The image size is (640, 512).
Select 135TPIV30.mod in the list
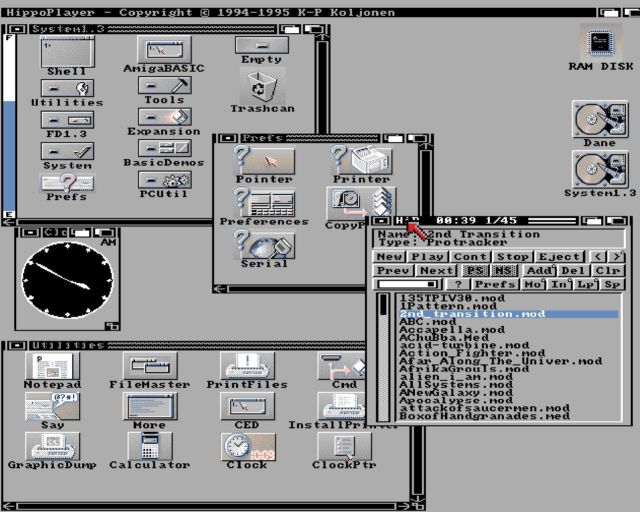508,298
